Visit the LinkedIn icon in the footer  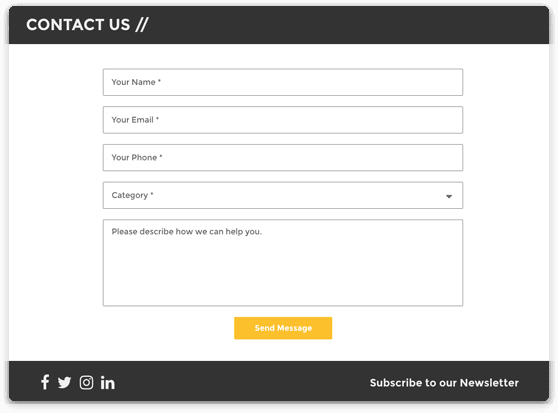pyautogui.click(x=107, y=382)
